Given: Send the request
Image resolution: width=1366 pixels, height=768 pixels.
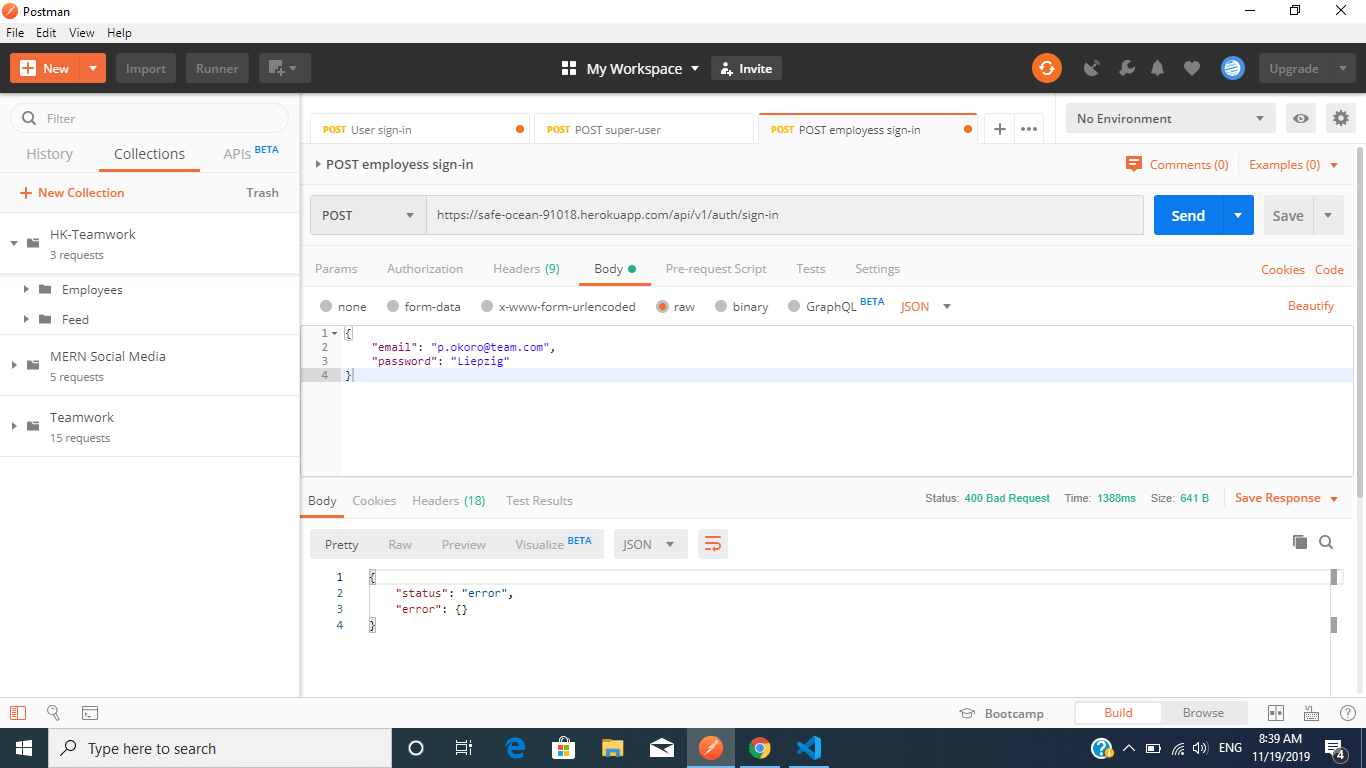Looking at the screenshot, I should (x=1188, y=215).
